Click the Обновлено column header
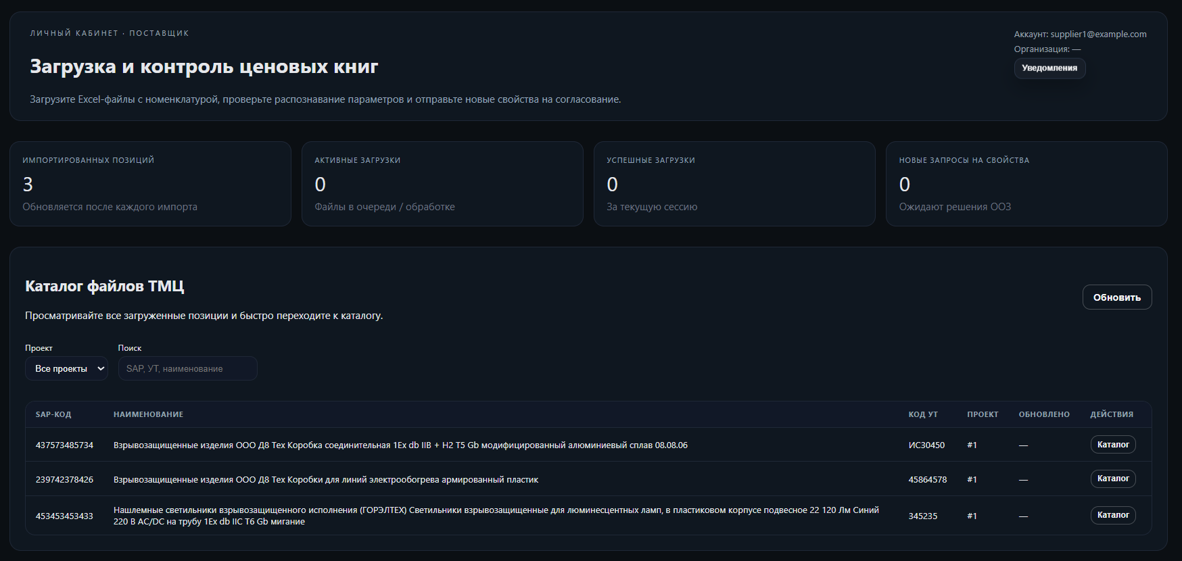Screen dimensions: 1182x561 tap(1043, 414)
